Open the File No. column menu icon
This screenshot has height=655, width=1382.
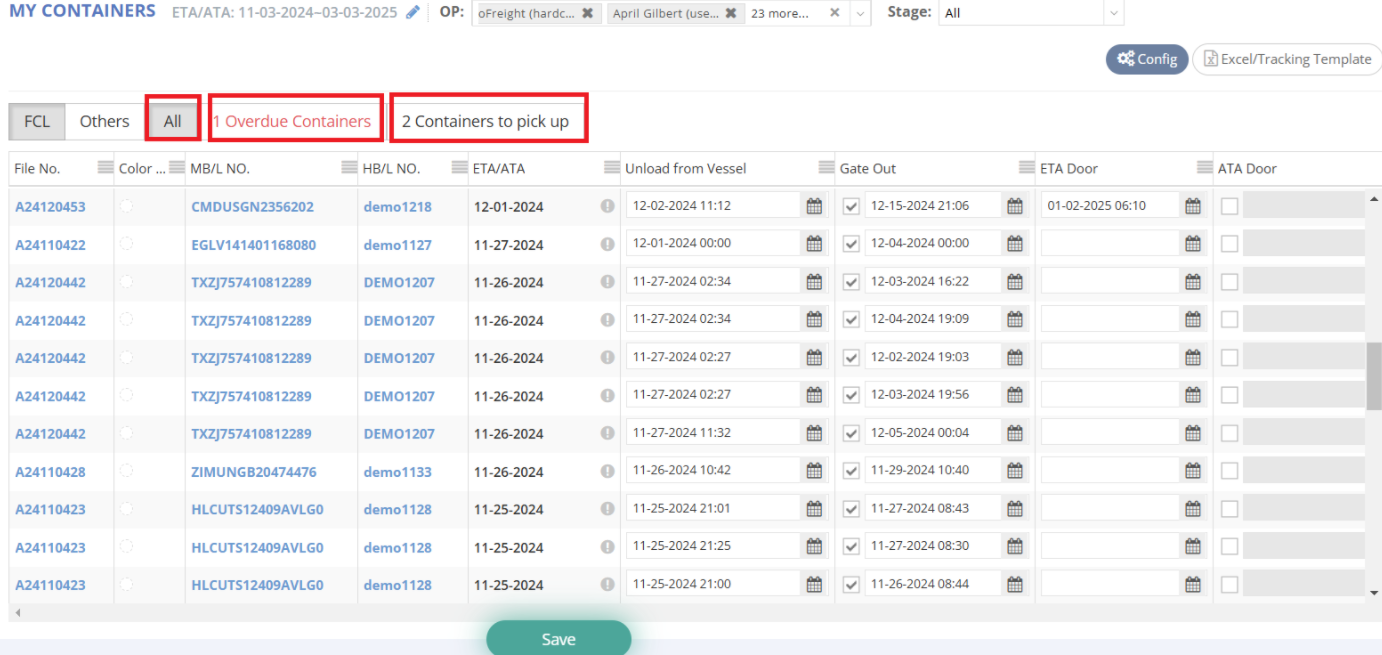(104, 167)
